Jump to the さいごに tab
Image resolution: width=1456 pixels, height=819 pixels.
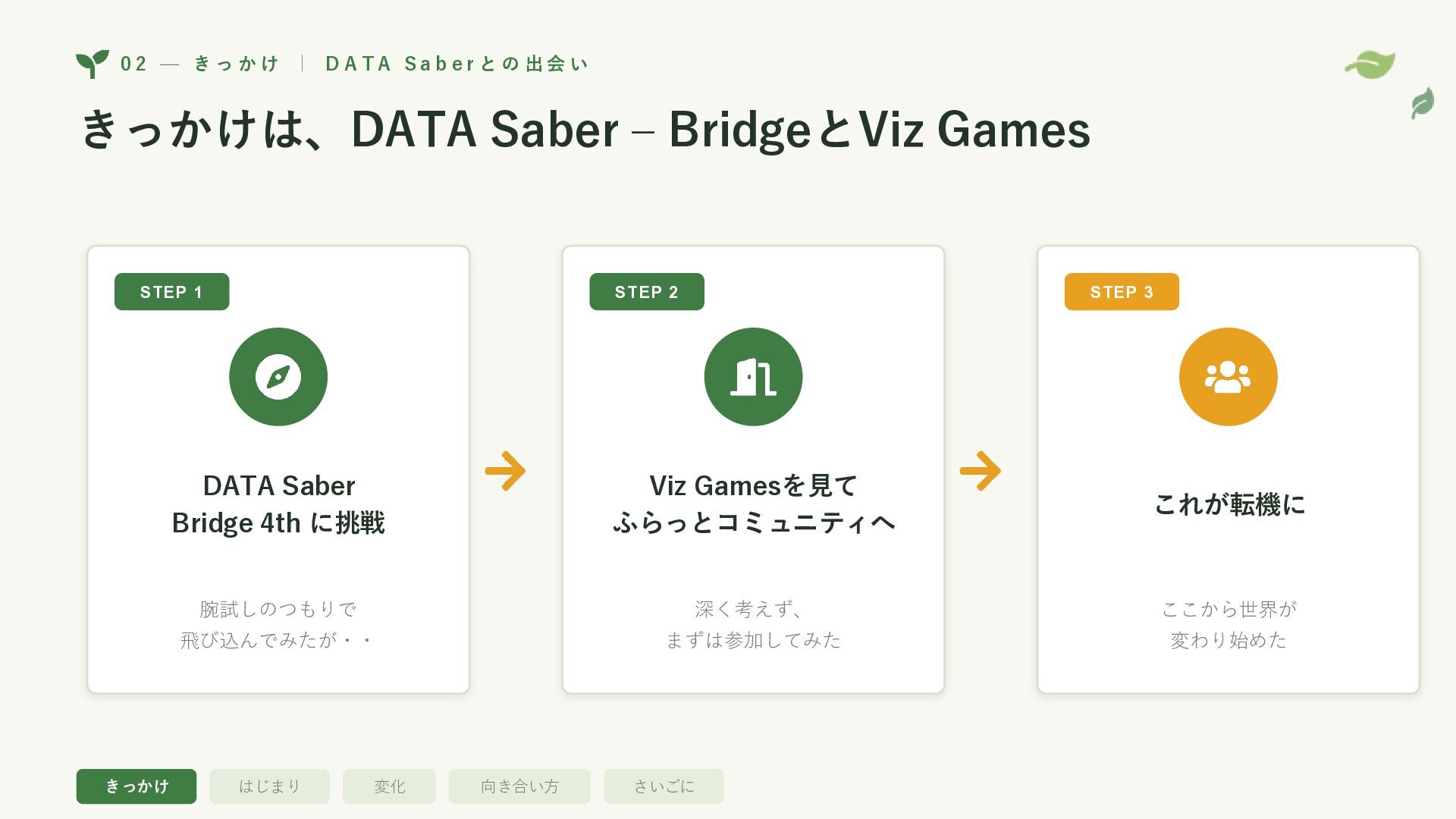pos(664,786)
